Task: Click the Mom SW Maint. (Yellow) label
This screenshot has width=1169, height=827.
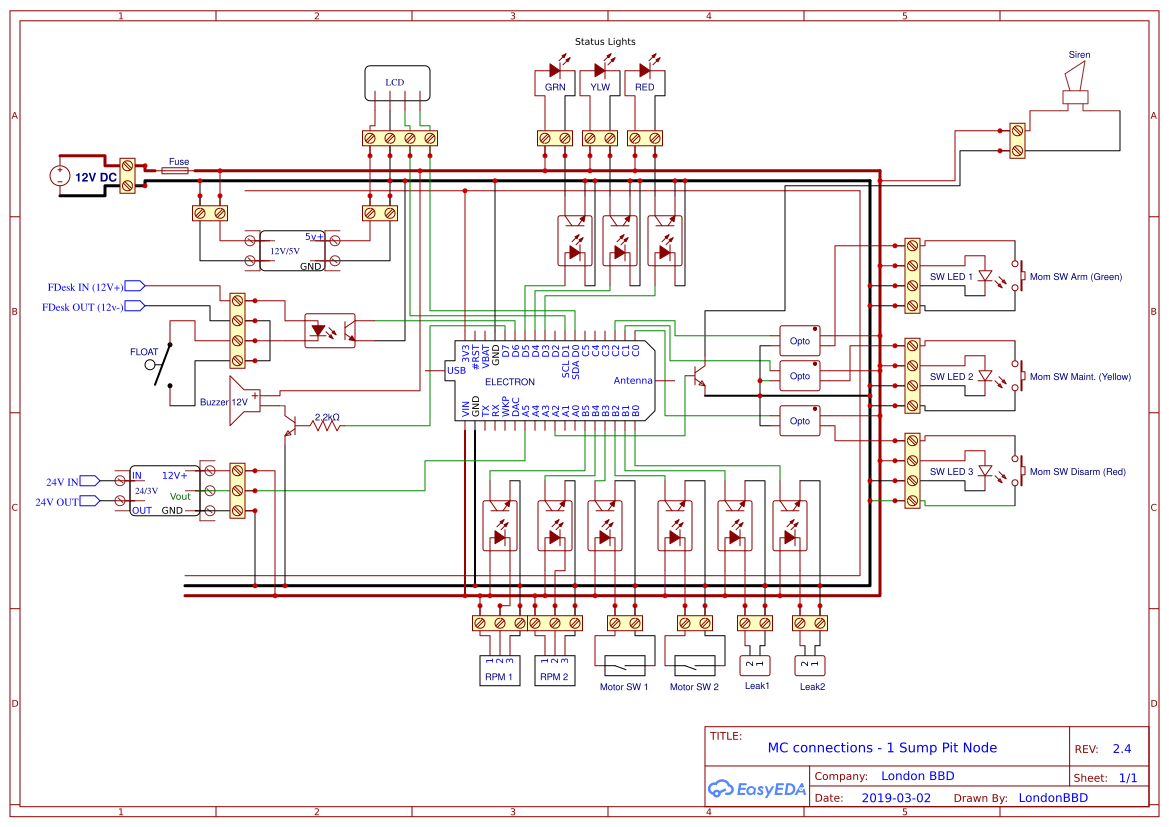Action: point(1080,377)
